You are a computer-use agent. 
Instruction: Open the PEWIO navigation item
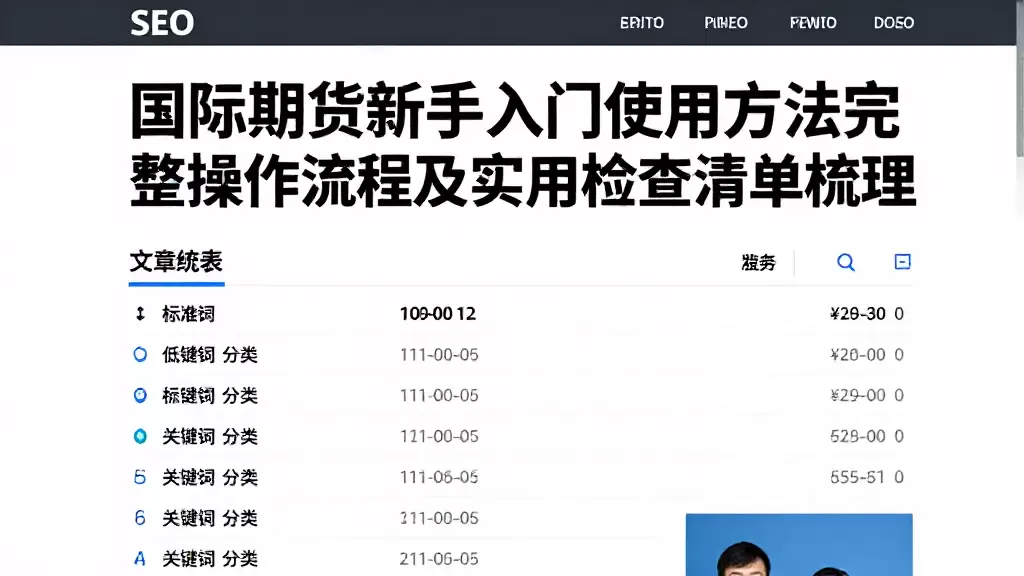tap(812, 23)
